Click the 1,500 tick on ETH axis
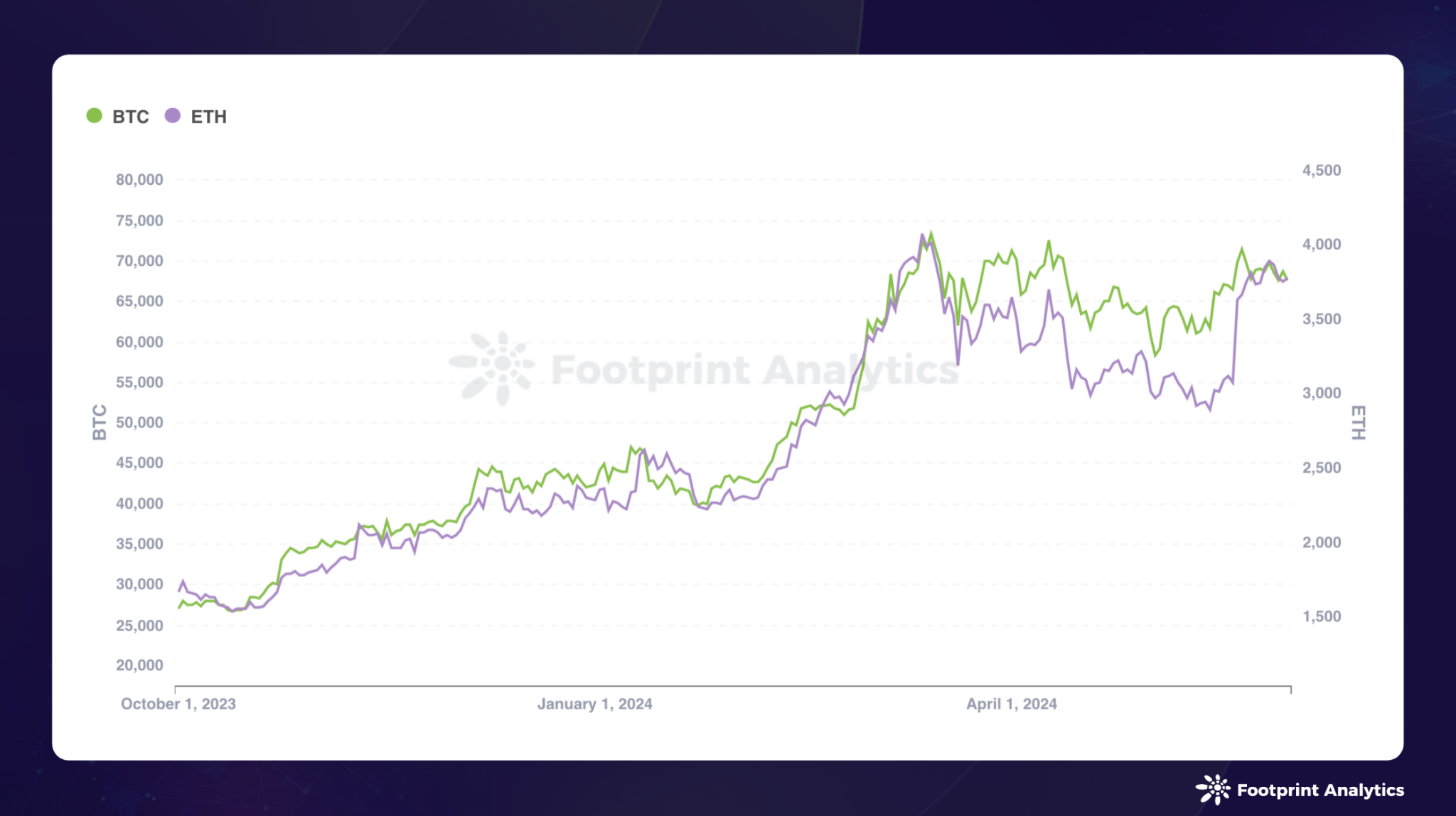 1322,616
